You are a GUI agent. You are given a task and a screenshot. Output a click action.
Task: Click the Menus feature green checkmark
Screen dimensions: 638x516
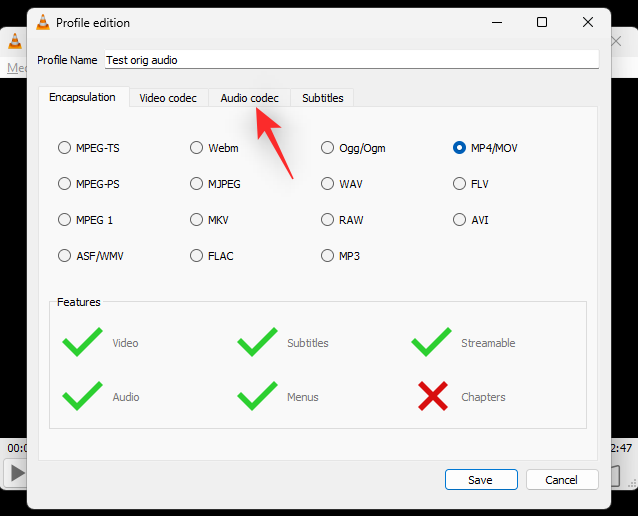click(x=257, y=396)
